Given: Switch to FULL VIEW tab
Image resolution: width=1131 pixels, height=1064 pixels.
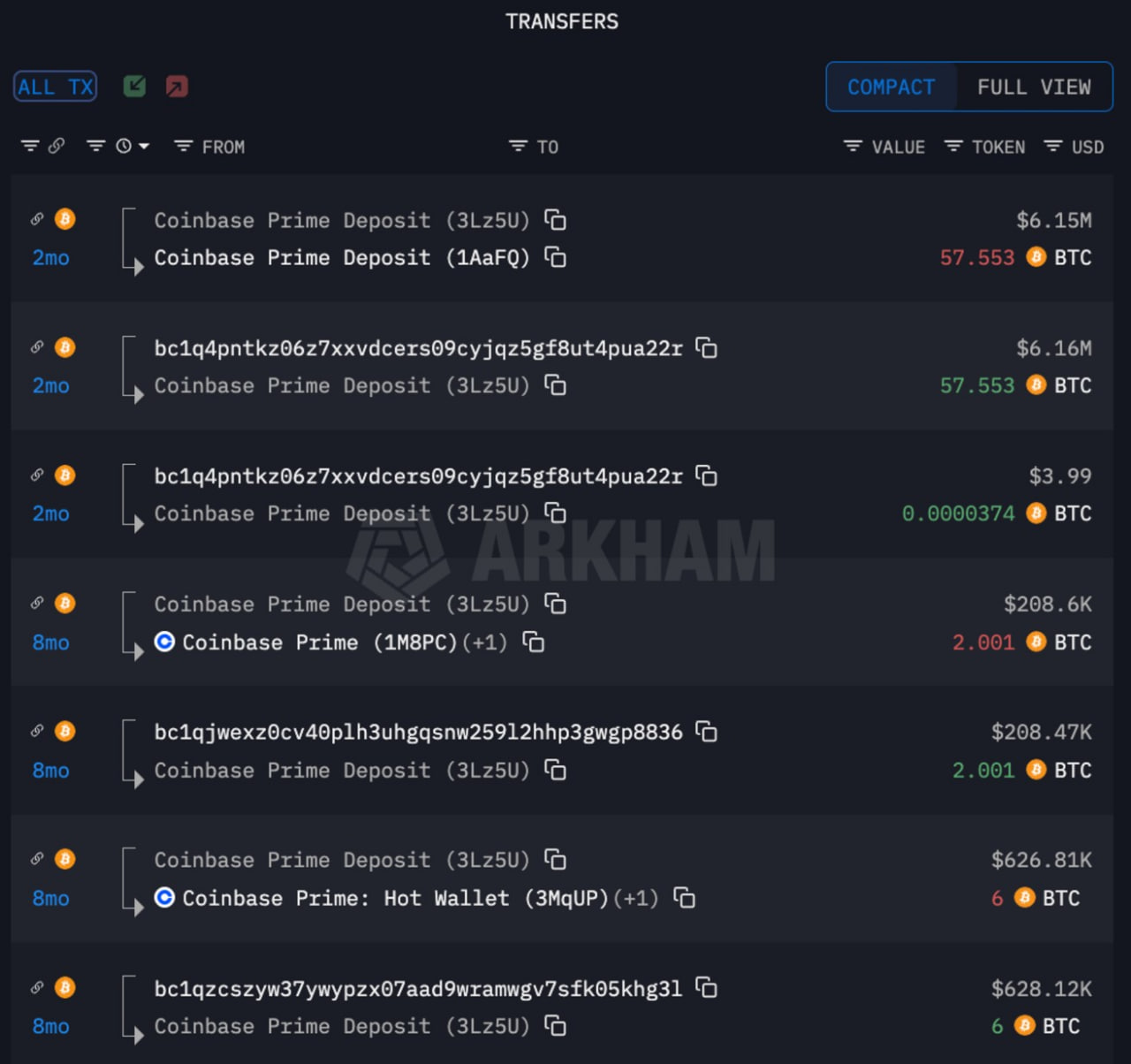Looking at the screenshot, I should pos(1033,87).
